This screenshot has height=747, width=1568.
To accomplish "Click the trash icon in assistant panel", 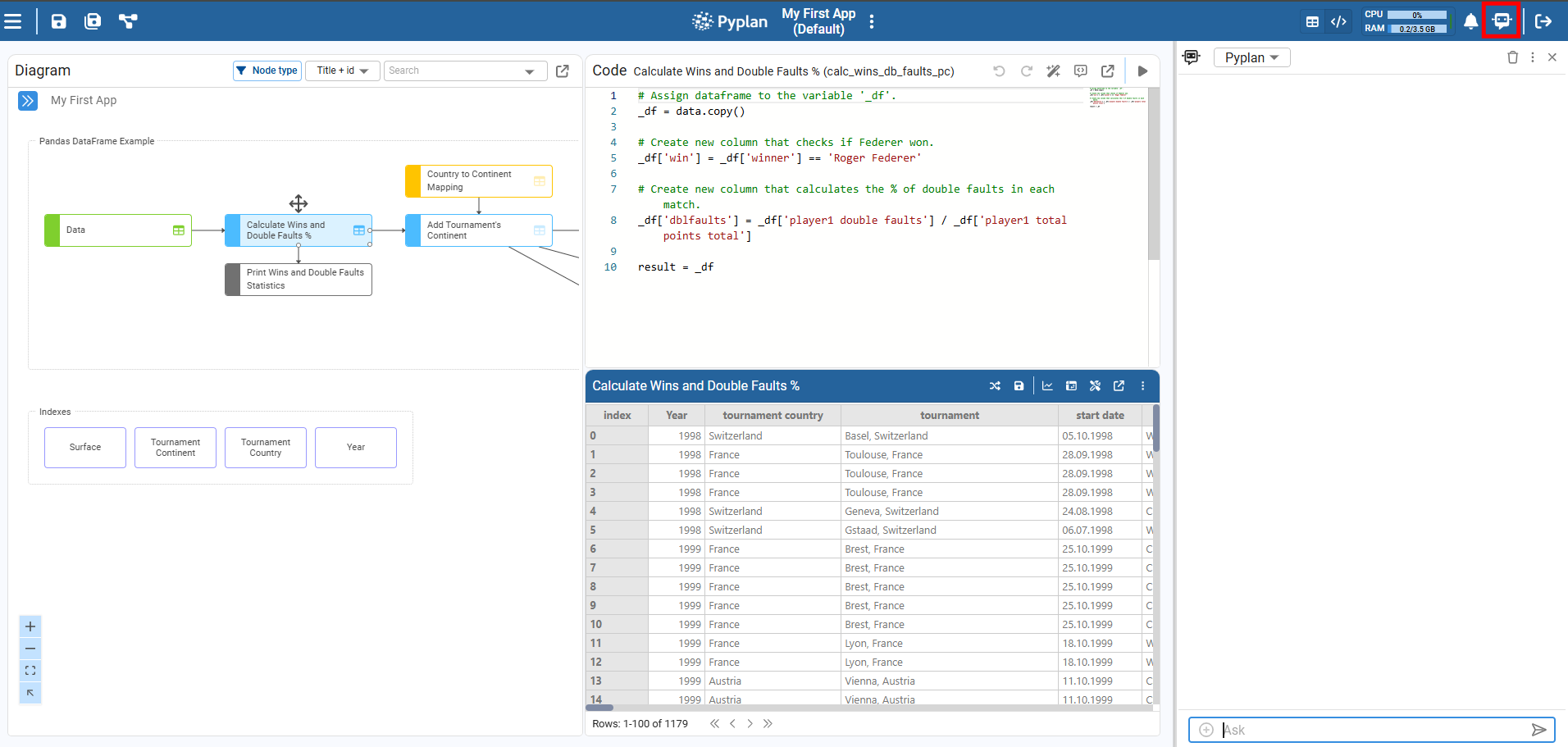I will (1512, 57).
